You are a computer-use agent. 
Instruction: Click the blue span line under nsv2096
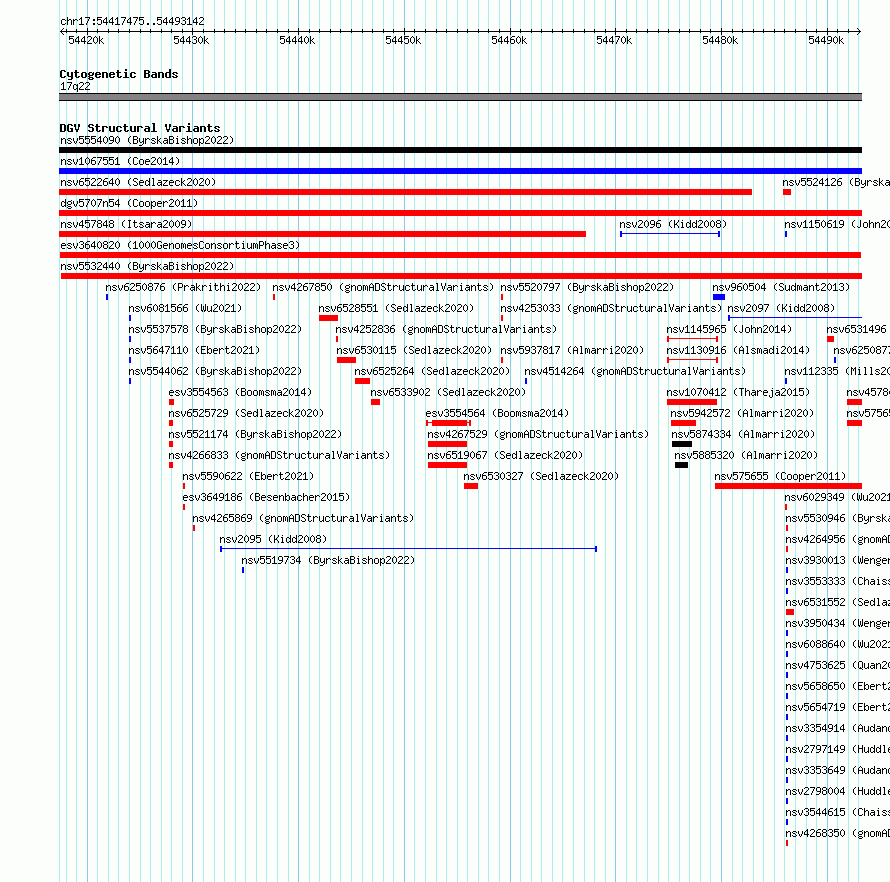tap(670, 234)
